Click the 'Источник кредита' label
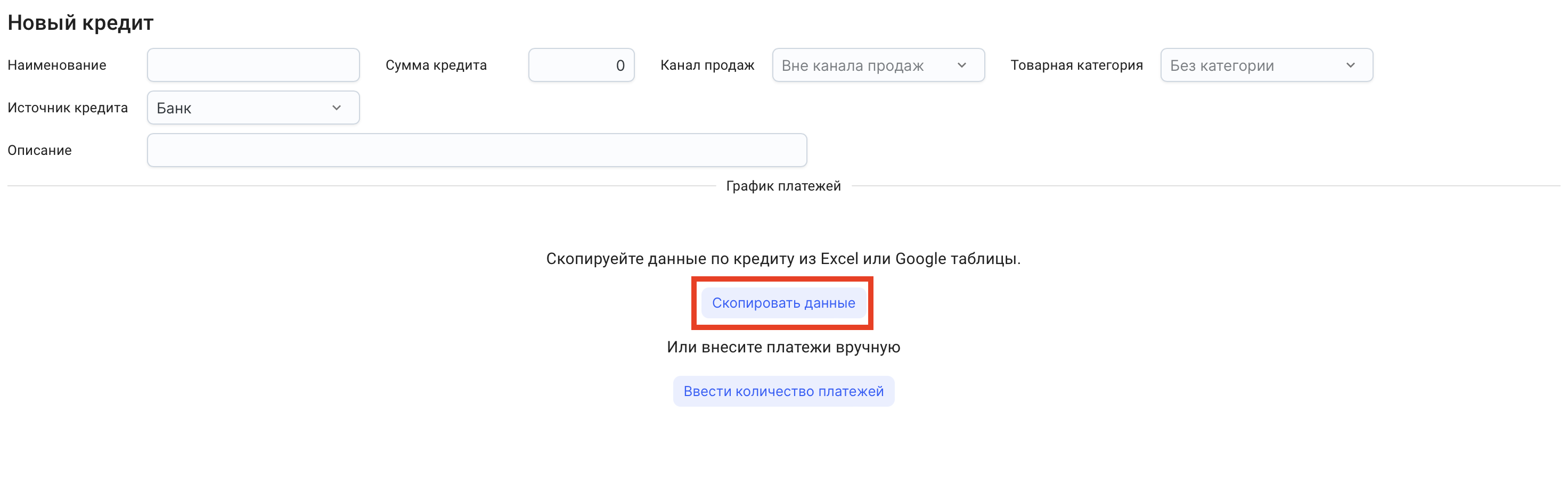The height and width of the screenshot is (494, 1568). pos(68,108)
